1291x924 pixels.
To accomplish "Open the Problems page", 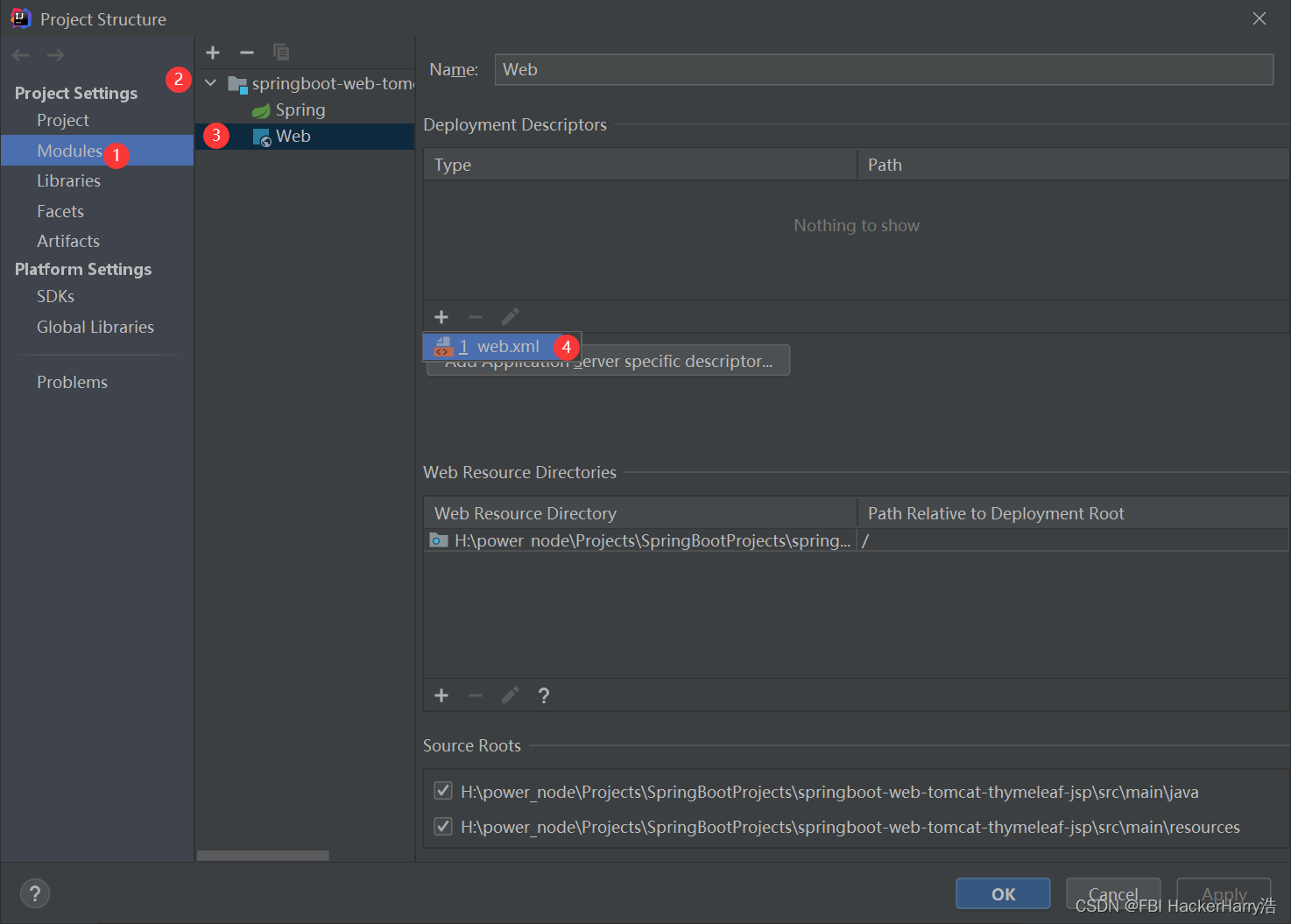I will (x=72, y=382).
